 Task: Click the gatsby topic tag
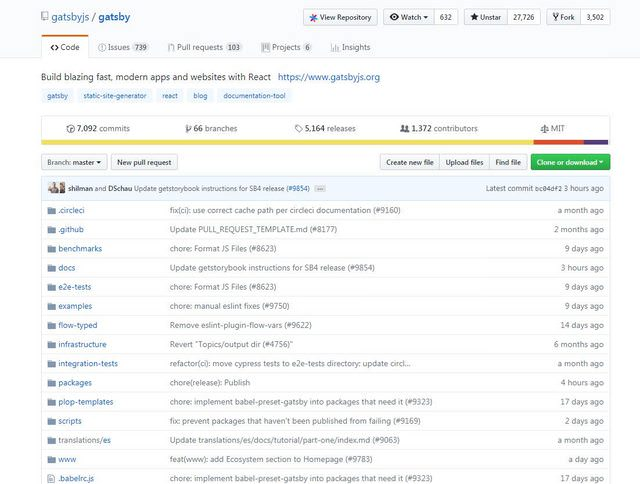coord(57,96)
